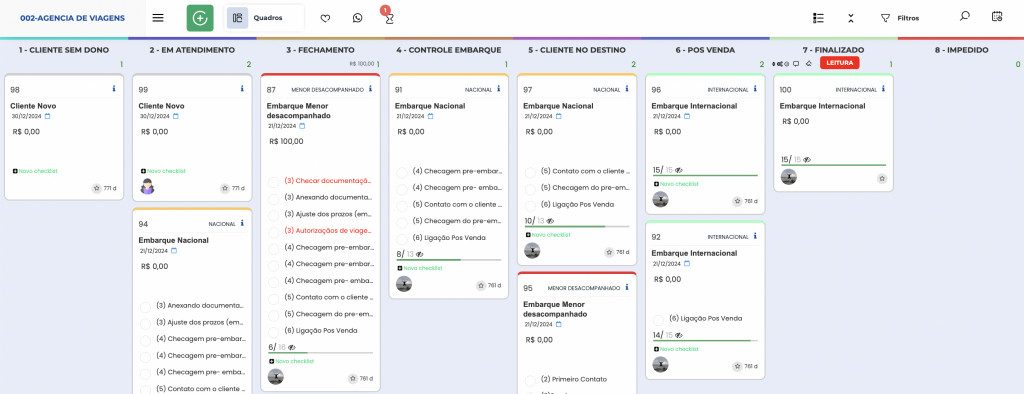
Task: Click info icon on card 91
Action: (498, 88)
